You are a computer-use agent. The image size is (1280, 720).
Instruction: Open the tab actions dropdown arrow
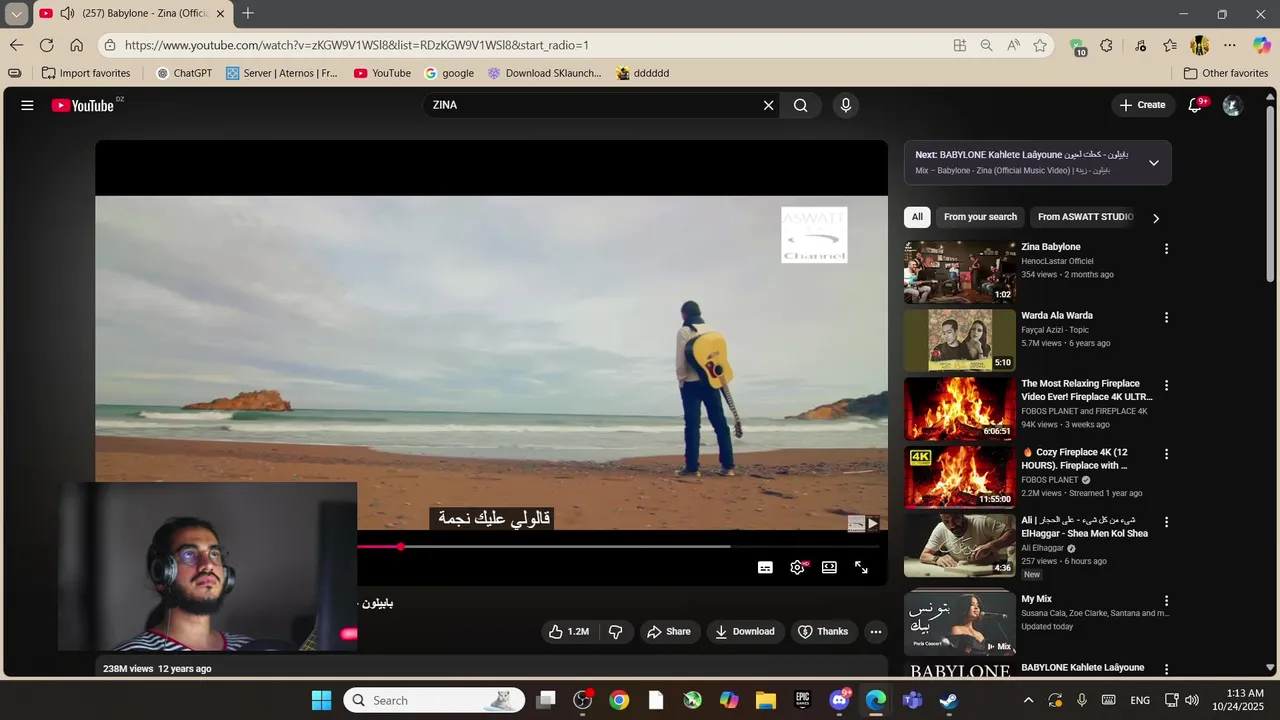(x=17, y=14)
